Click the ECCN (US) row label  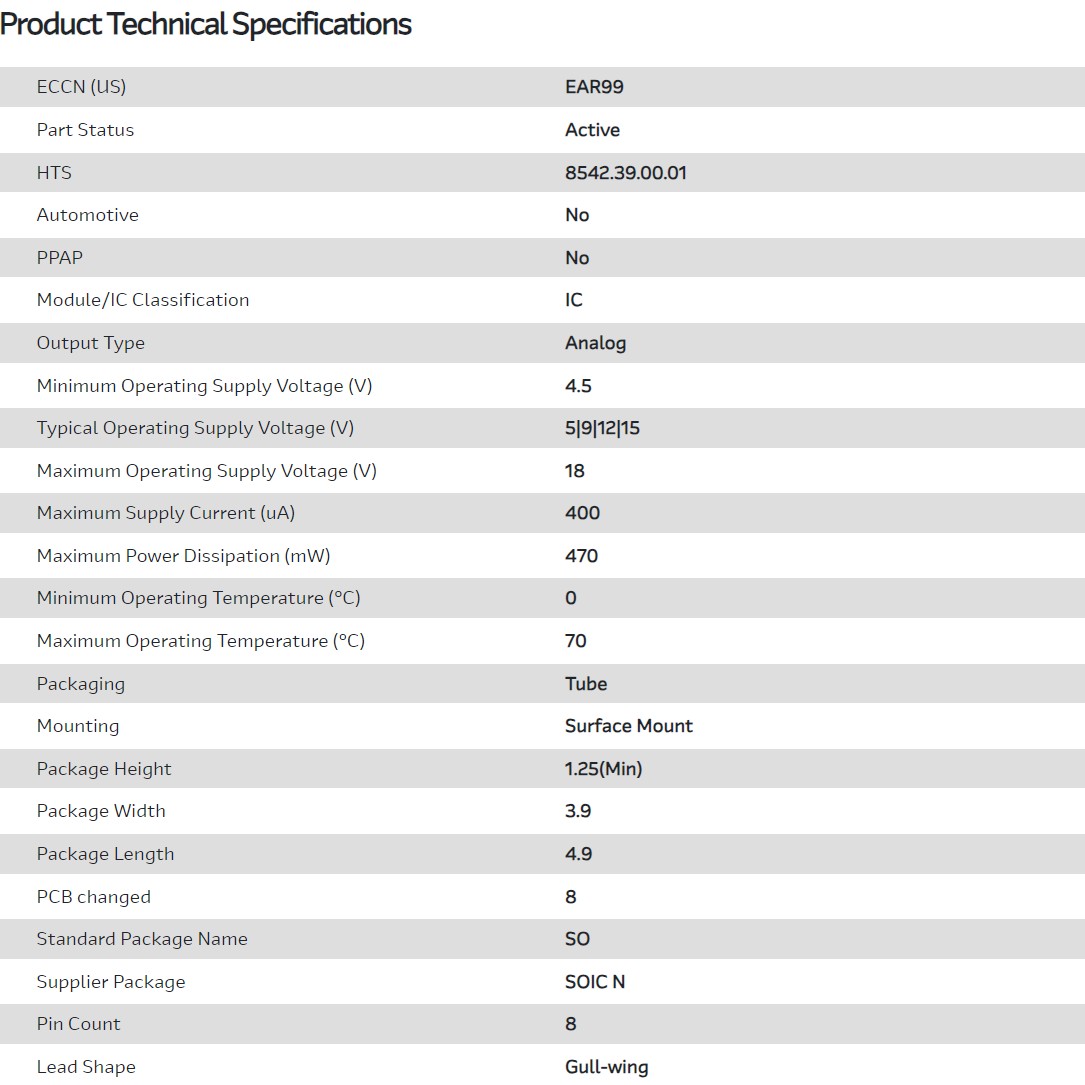[81, 87]
